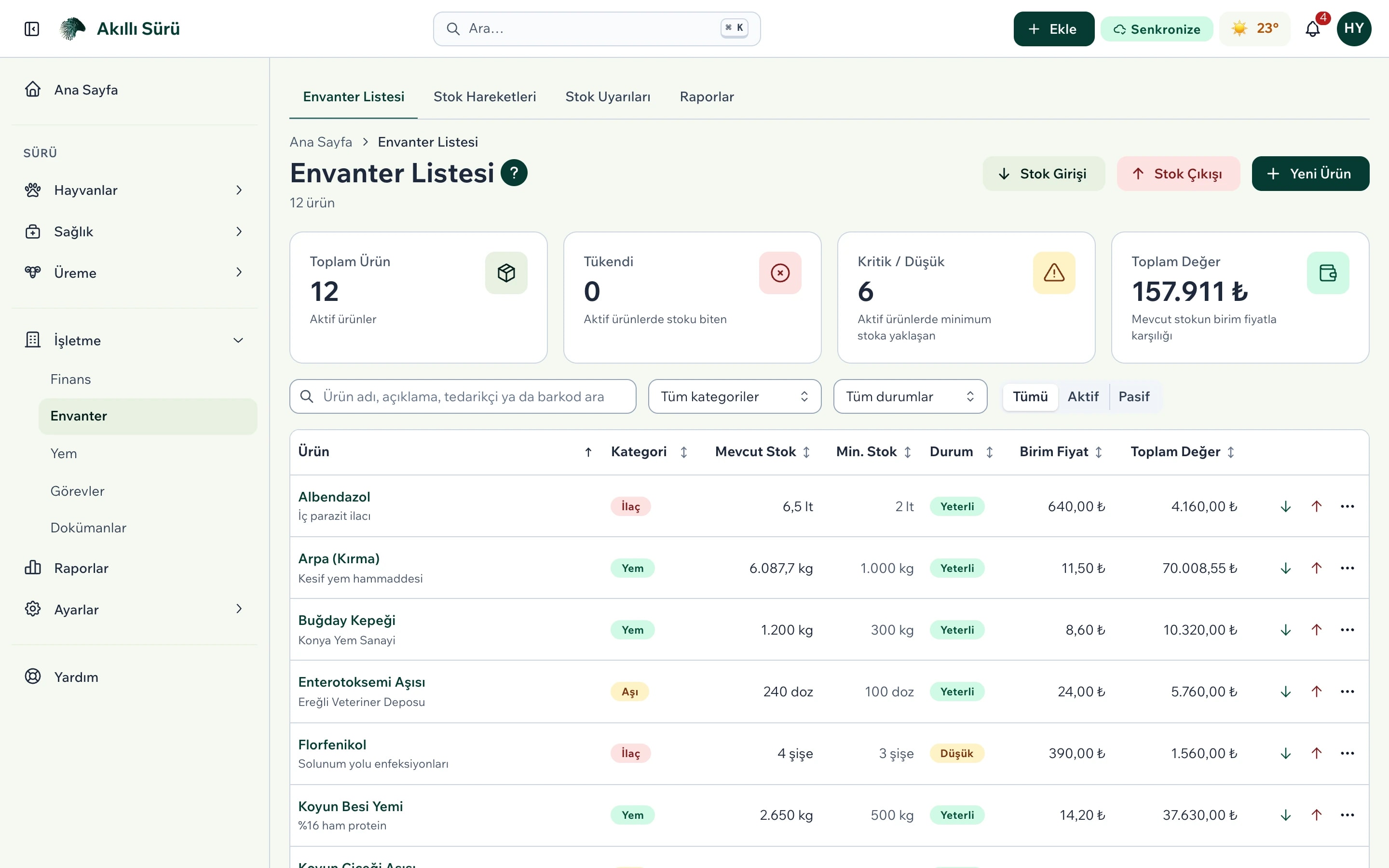Click the Tükendi red cross icon

pos(780,272)
